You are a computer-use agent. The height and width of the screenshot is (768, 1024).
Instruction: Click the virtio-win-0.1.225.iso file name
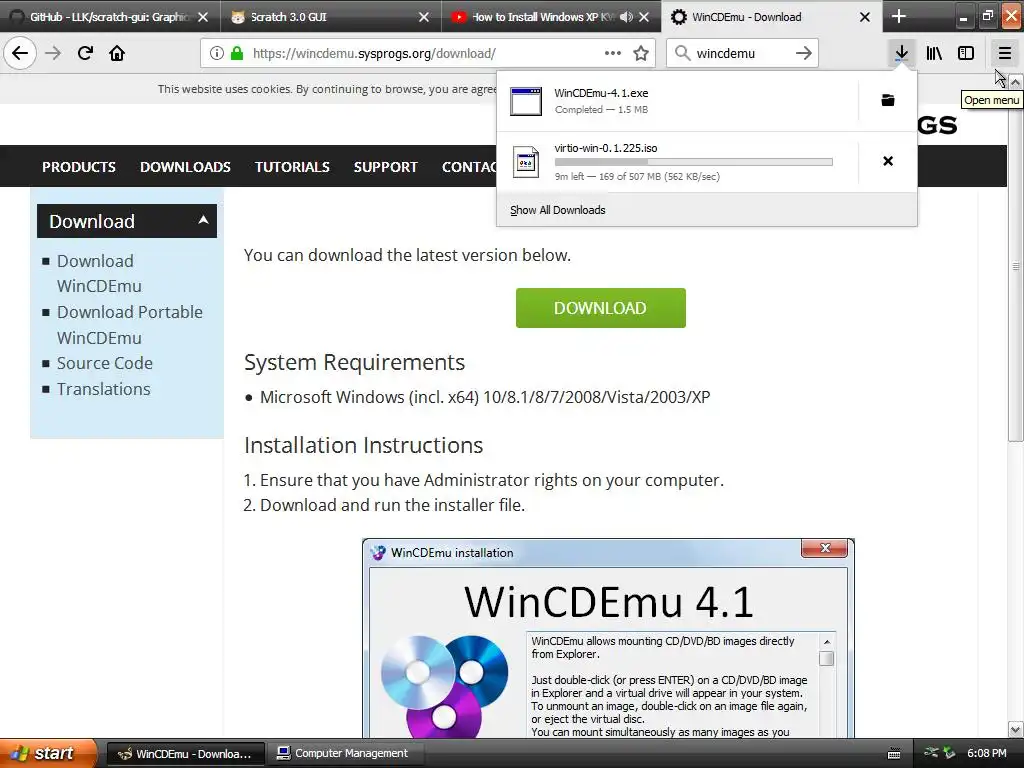coord(606,148)
